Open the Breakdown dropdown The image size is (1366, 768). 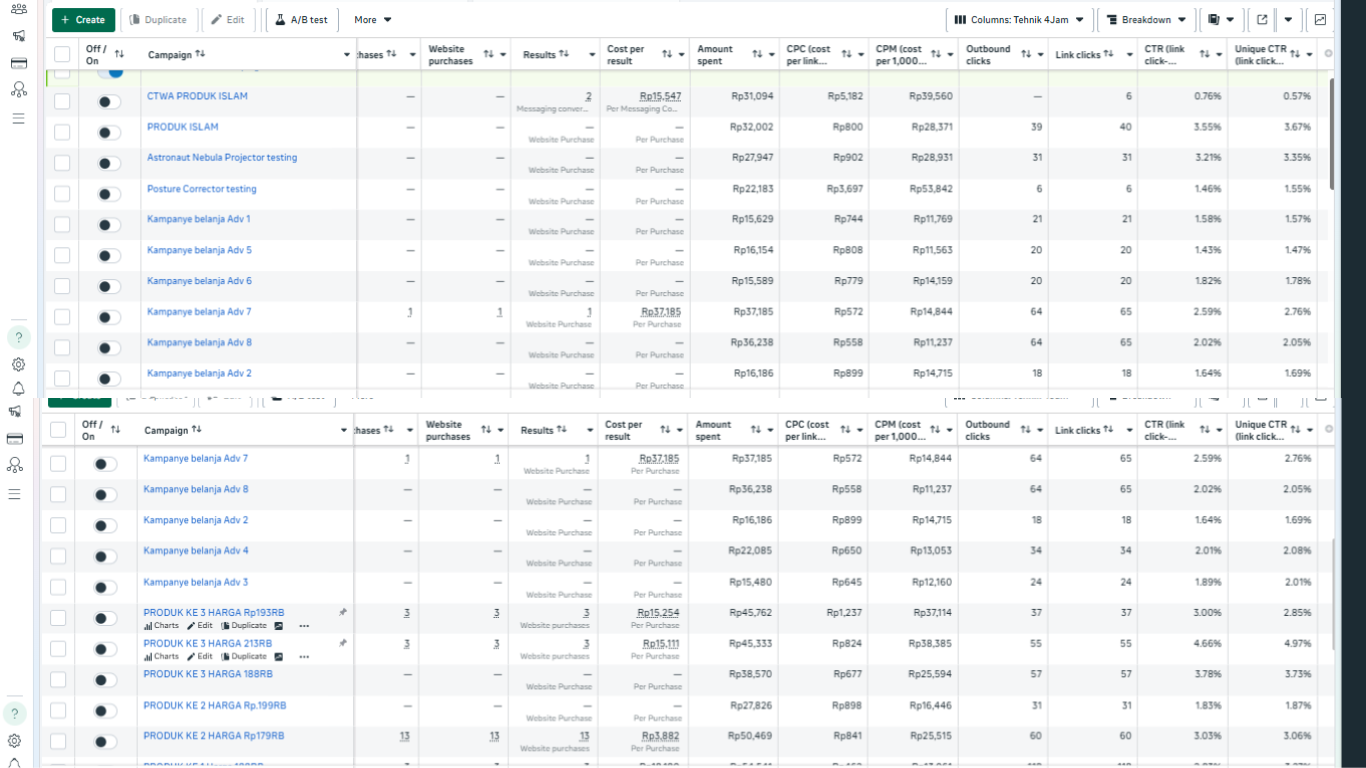click(x=1145, y=19)
